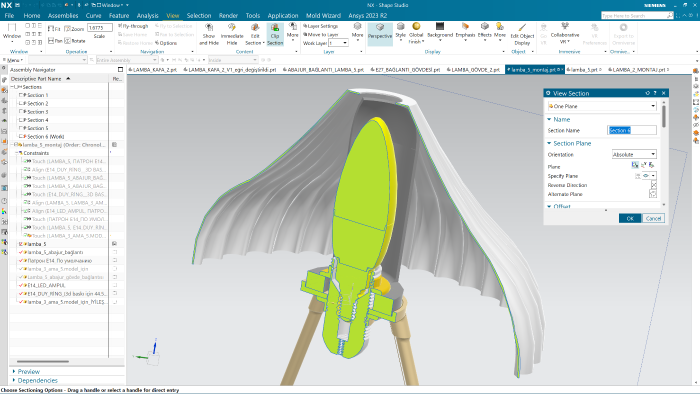Toggle Perspective view

(x=380, y=34)
